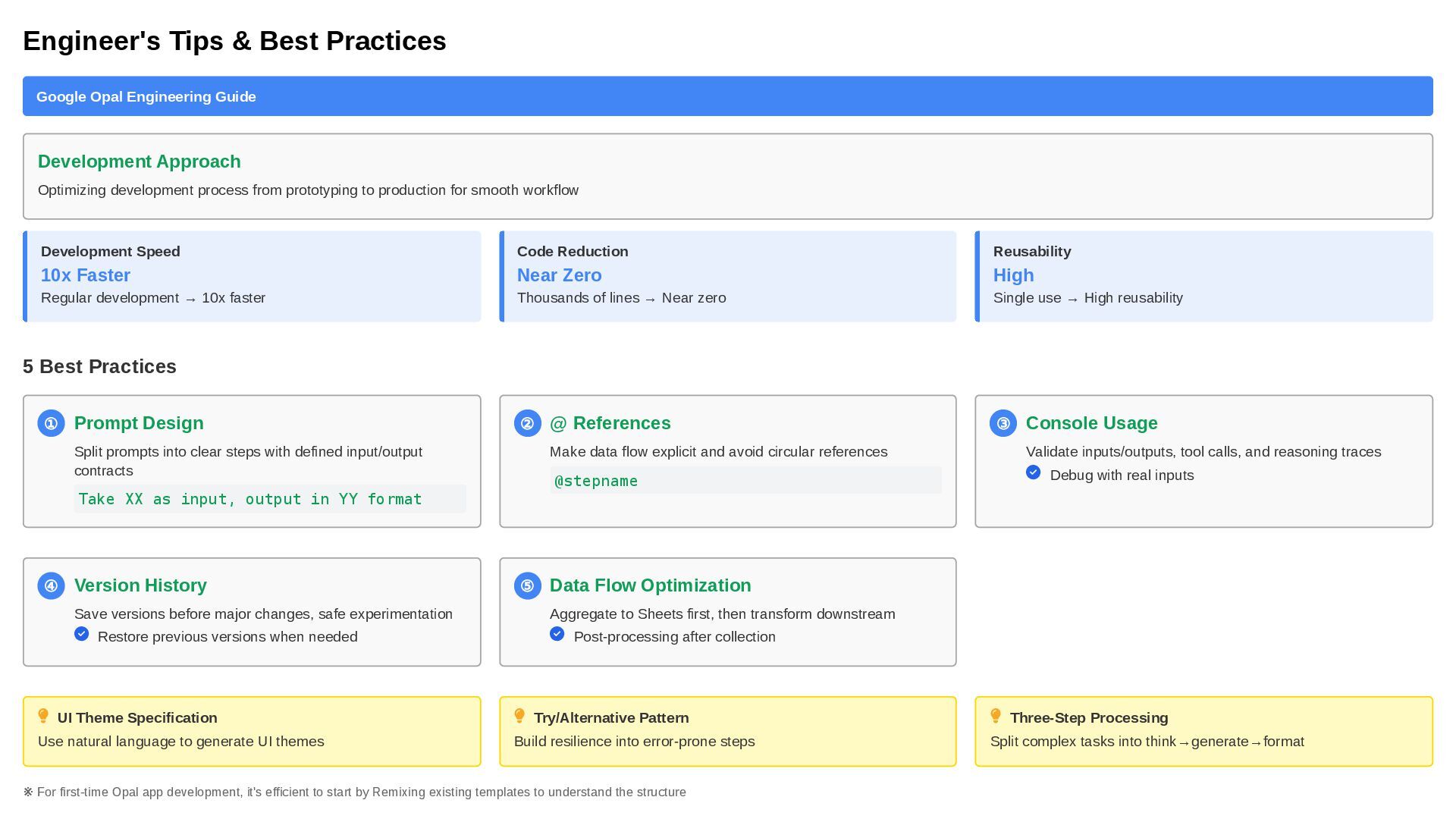This screenshot has width=1456, height=819.
Task: Select the @stepname code snippet
Action: (596, 481)
